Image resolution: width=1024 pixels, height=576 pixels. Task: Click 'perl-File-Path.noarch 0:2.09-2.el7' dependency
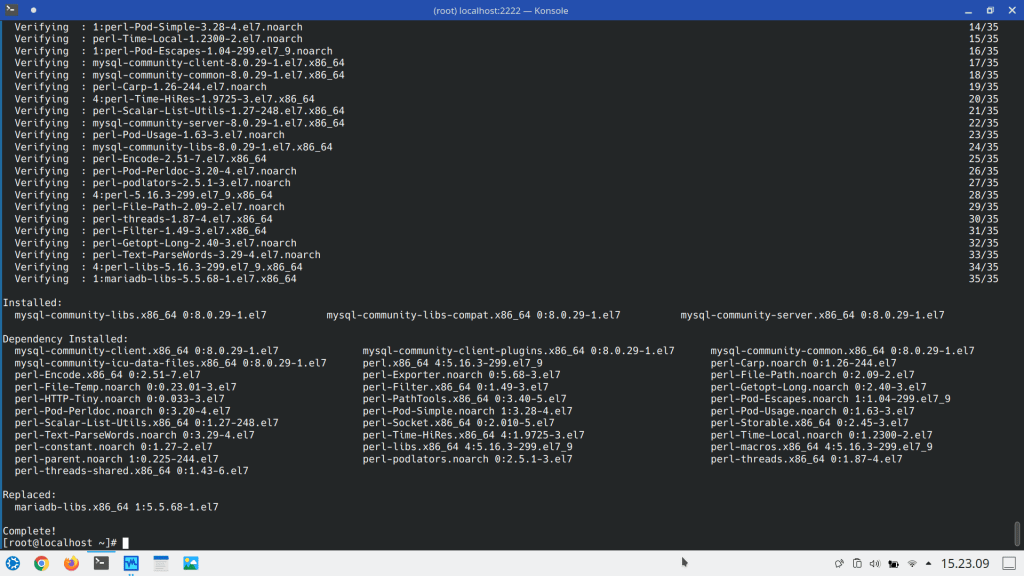(812, 375)
